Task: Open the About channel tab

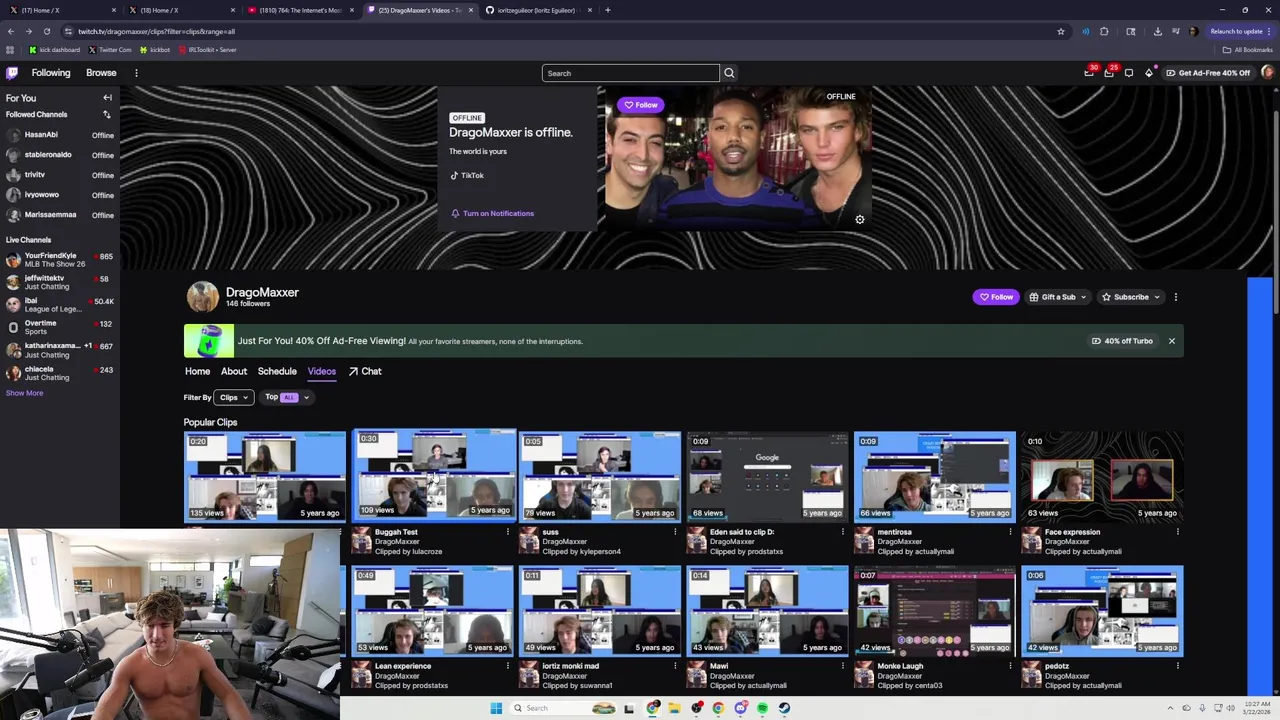Action: (234, 371)
